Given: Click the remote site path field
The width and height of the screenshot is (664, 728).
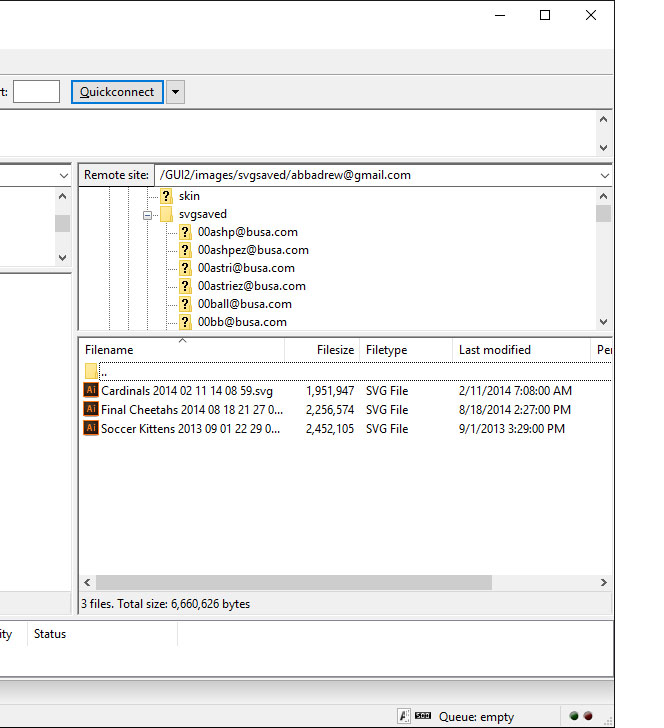Looking at the screenshot, I should tap(376, 176).
